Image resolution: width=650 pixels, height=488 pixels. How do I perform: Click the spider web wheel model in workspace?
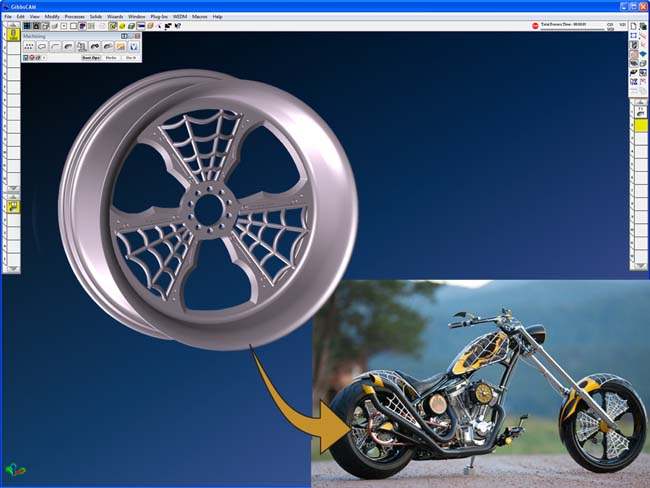[x=208, y=209]
